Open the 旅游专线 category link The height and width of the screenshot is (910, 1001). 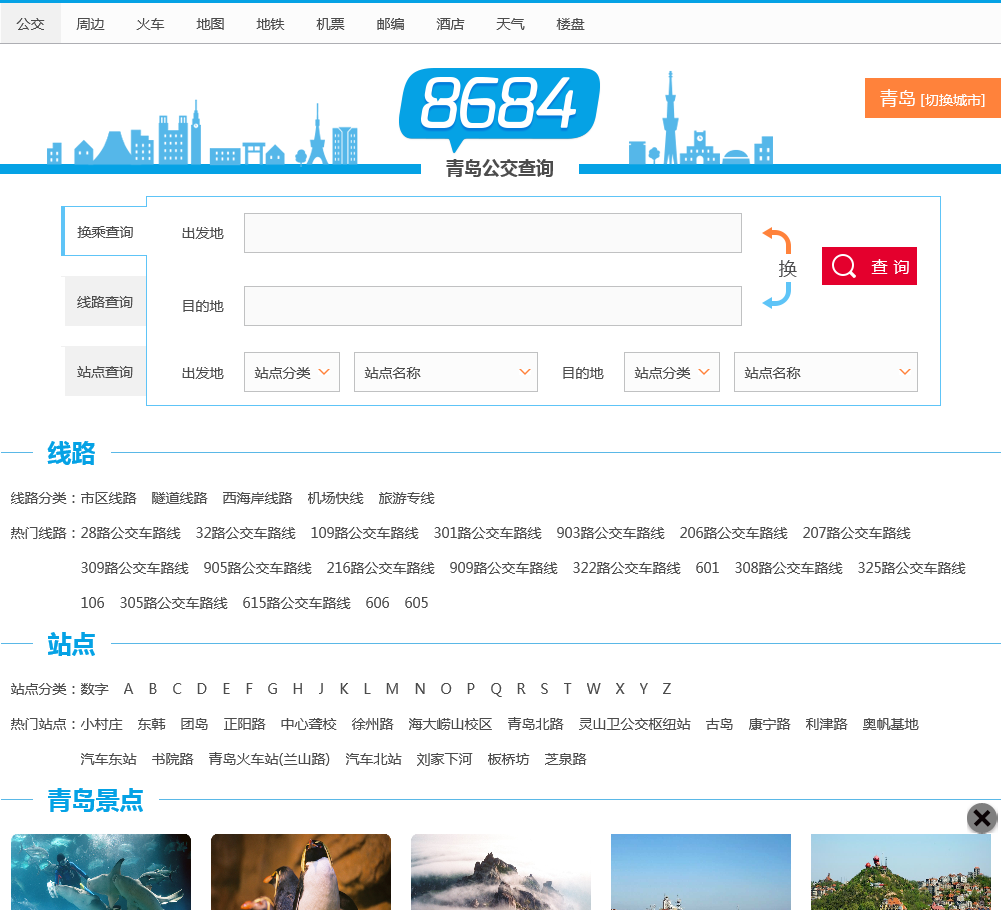406,498
